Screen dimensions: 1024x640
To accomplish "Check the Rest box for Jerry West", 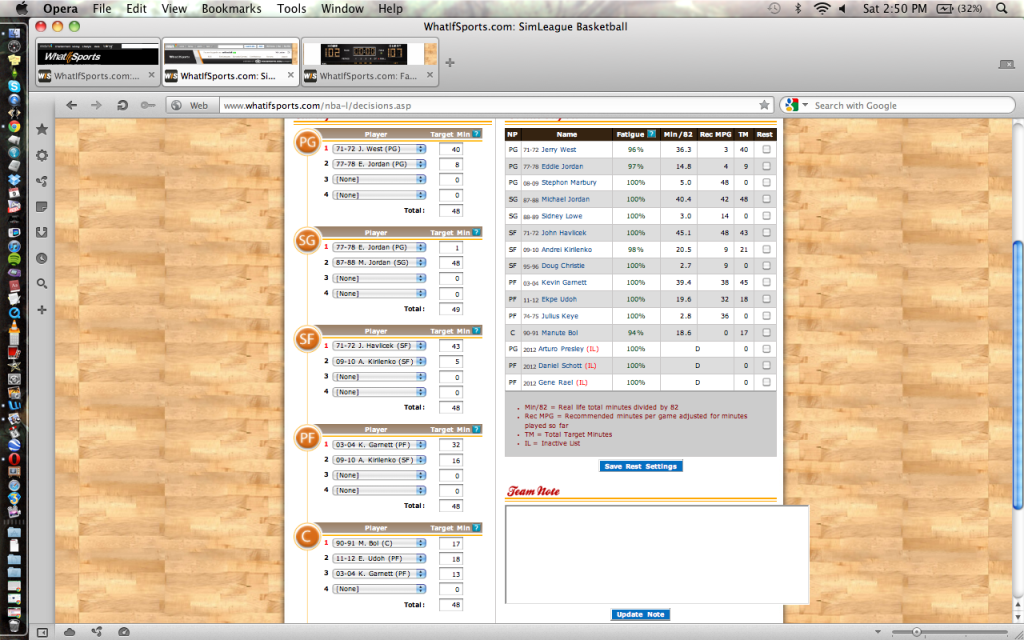I will coord(766,150).
